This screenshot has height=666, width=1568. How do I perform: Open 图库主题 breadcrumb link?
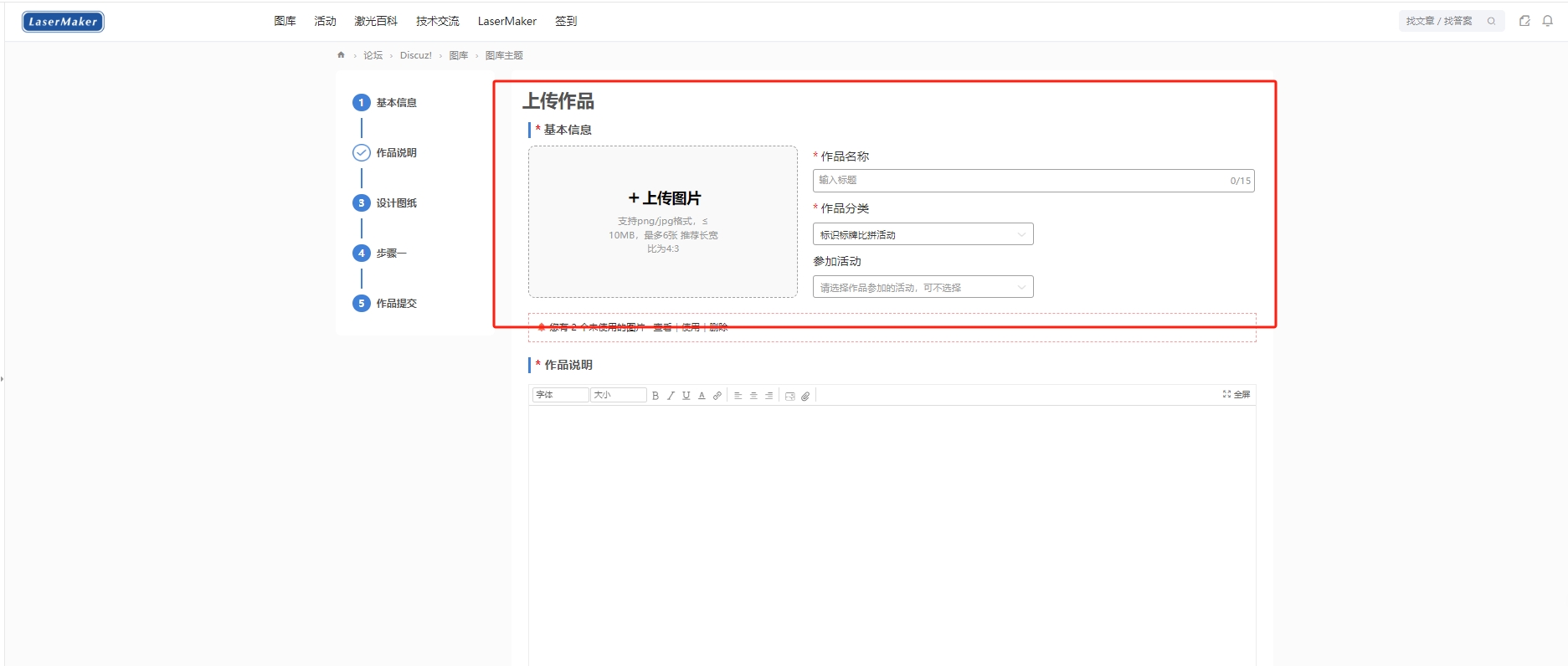(x=504, y=55)
